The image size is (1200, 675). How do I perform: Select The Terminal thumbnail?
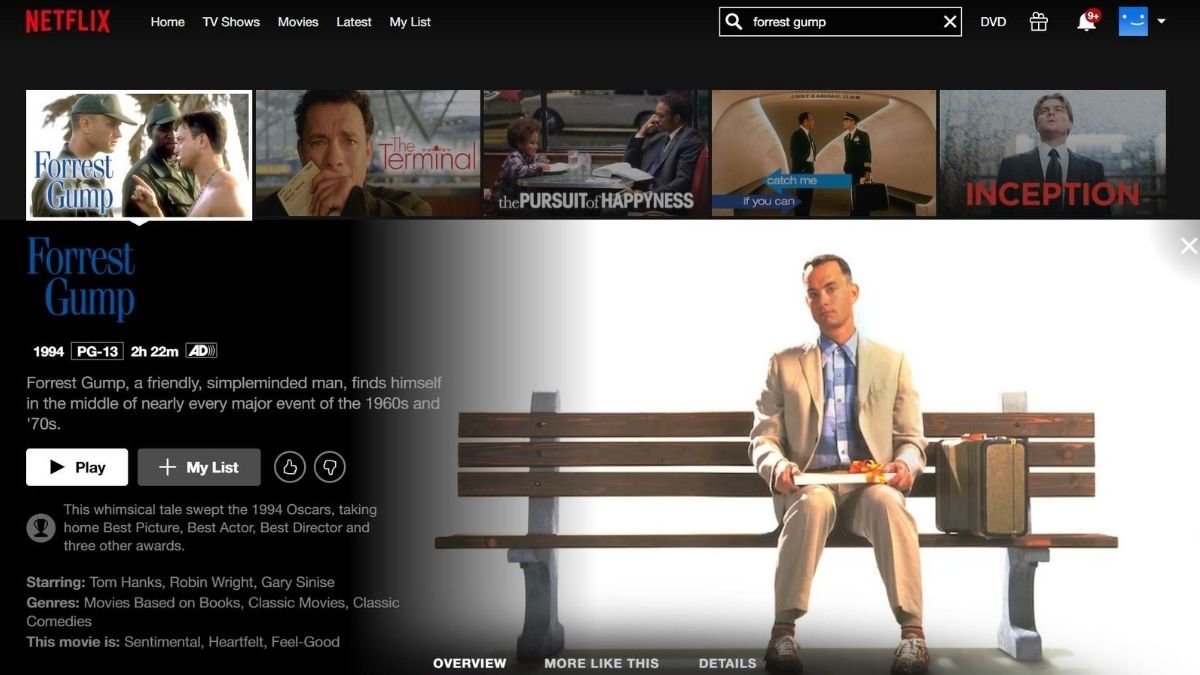tap(368, 153)
